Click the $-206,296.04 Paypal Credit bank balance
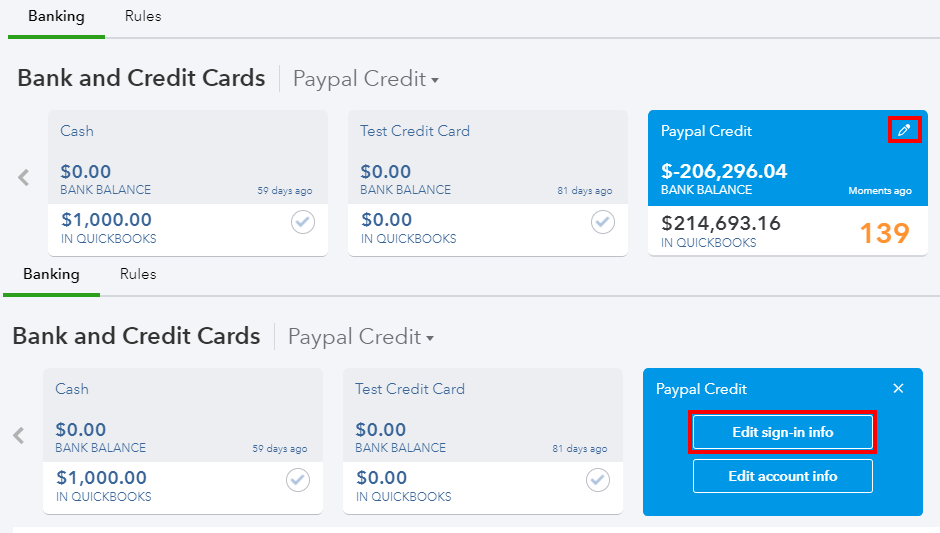 coord(724,171)
